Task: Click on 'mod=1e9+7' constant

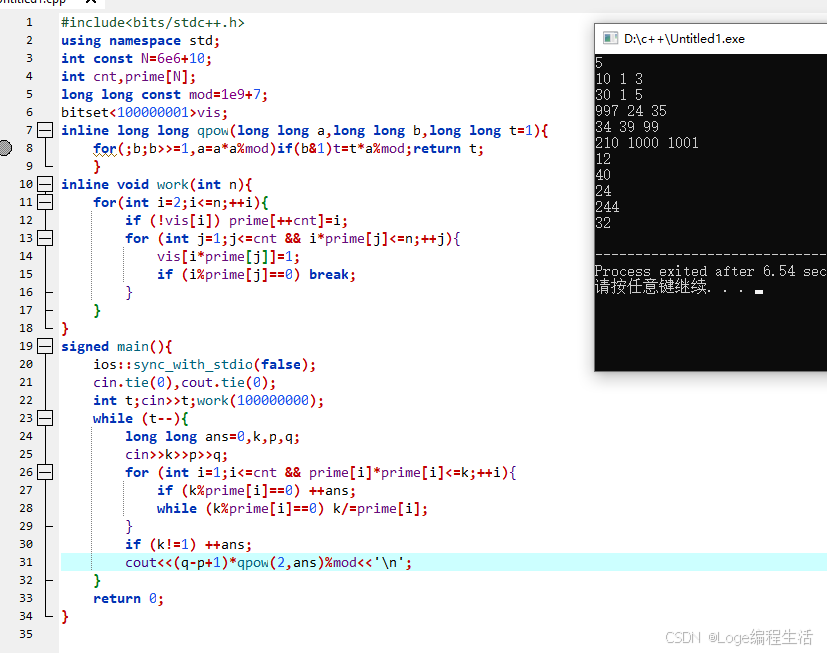Action: (228, 94)
